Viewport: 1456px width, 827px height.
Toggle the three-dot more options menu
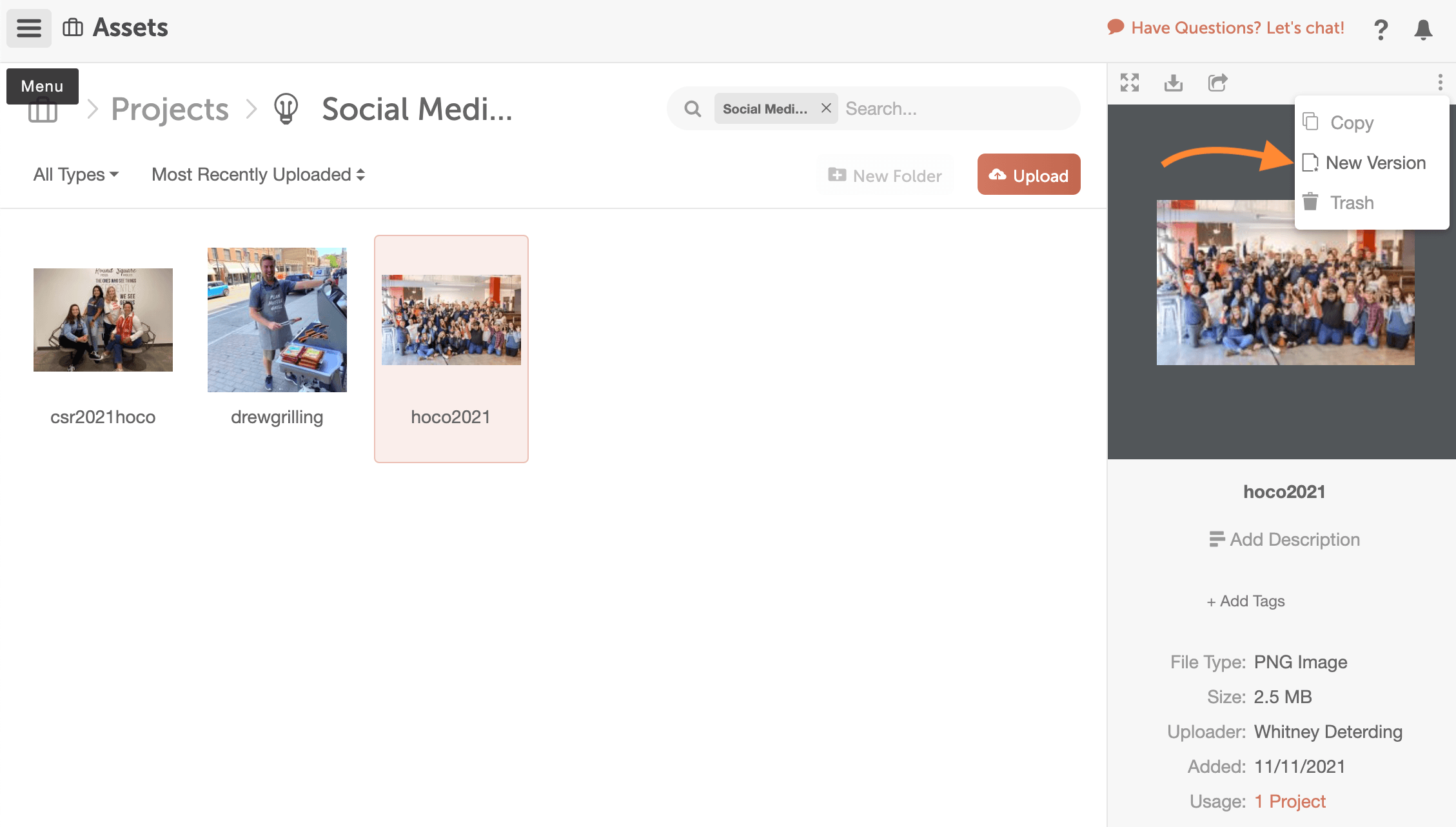point(1440,83)
